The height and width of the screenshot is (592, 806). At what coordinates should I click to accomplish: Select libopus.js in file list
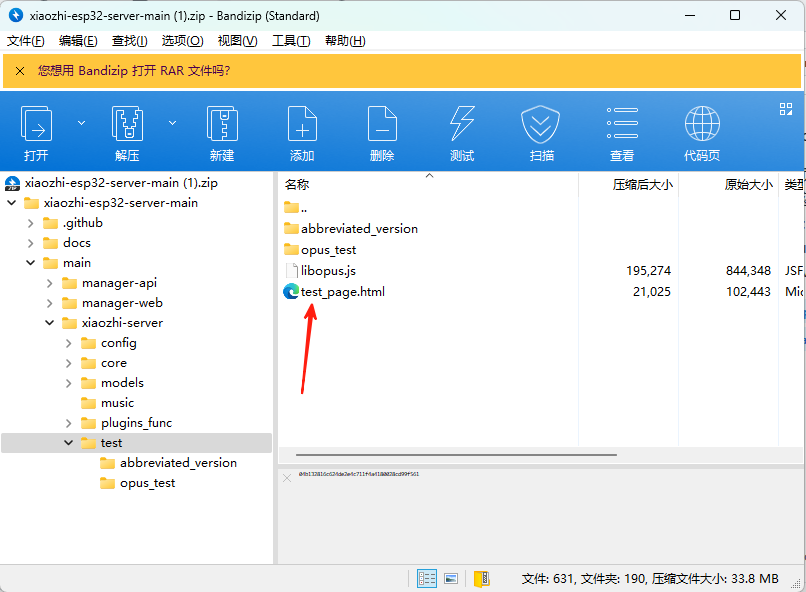tap(328, 271)
